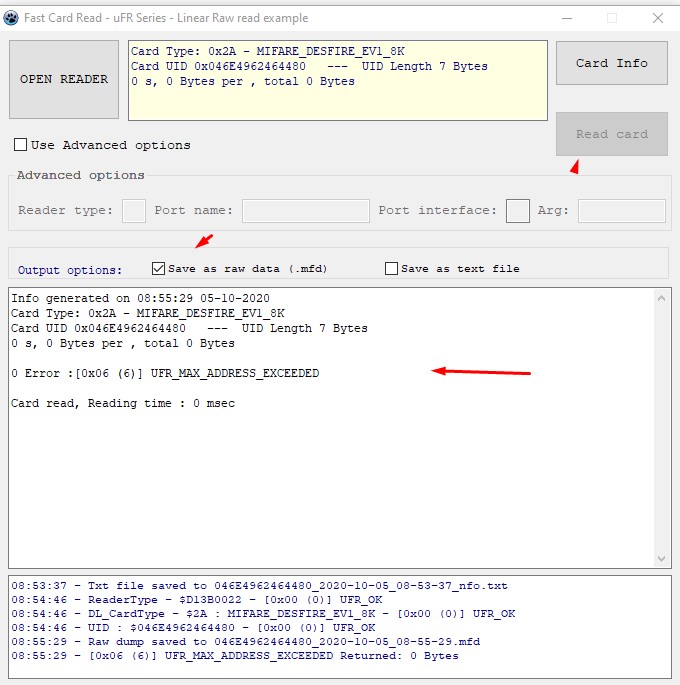Click the Reader type input box

click(x=134, y=211)
